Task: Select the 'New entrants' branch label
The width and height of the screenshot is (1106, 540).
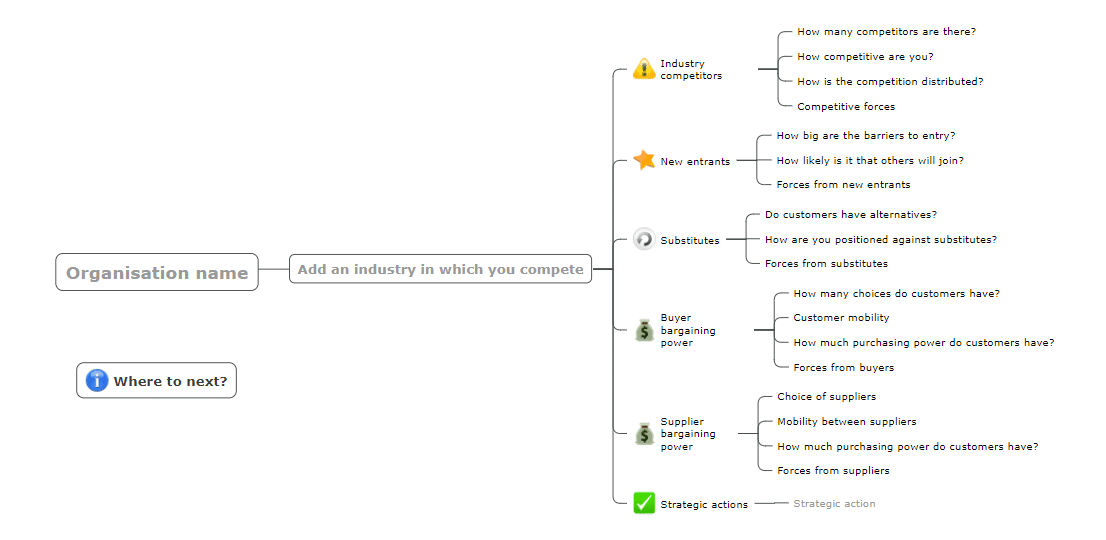Action: tap(695, 161)
